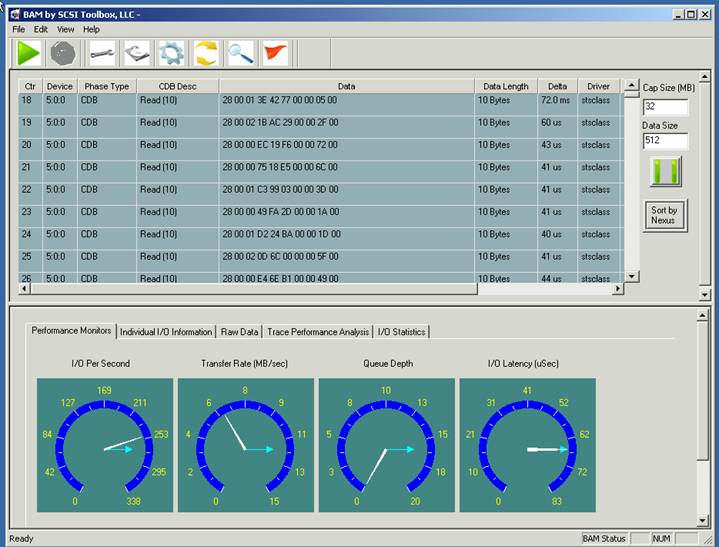
Task: Open the Help menu
Action: pos(92,29)
